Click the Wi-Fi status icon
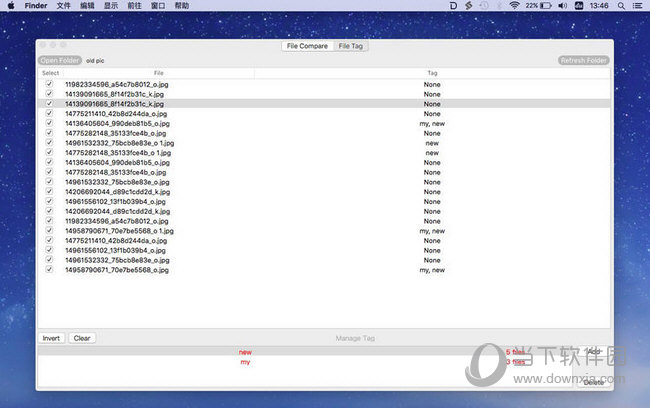 pos(514,5)
